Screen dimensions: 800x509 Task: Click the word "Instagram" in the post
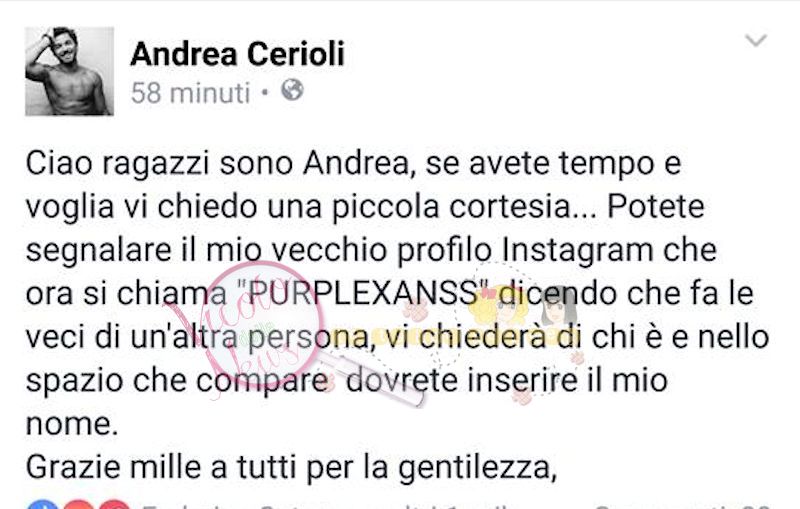point(578,250)
